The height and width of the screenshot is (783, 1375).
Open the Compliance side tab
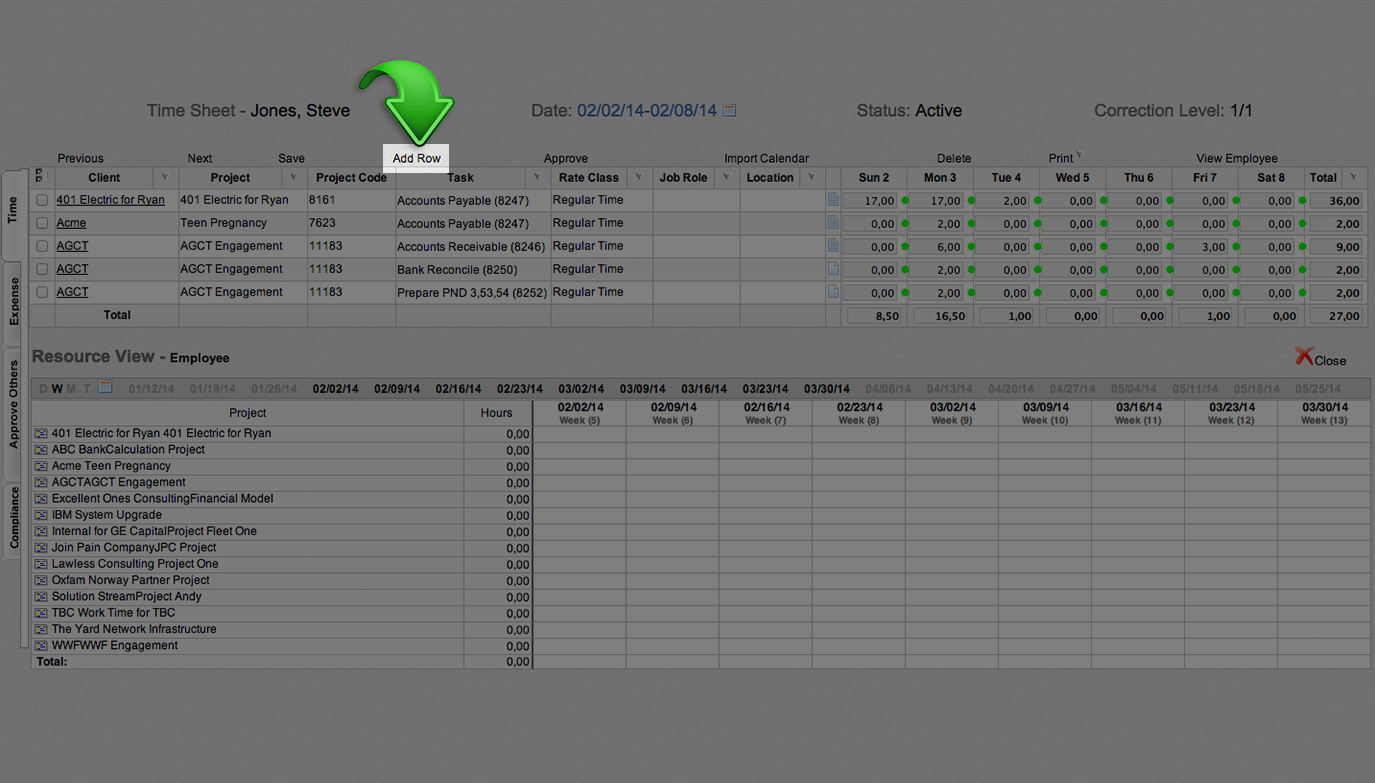14,517
